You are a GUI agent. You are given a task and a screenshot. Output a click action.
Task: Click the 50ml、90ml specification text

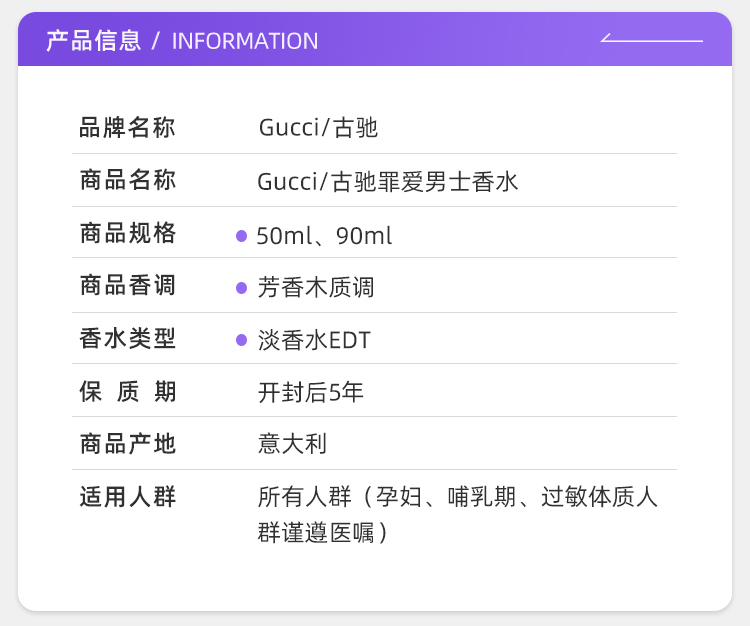(324, 236)
